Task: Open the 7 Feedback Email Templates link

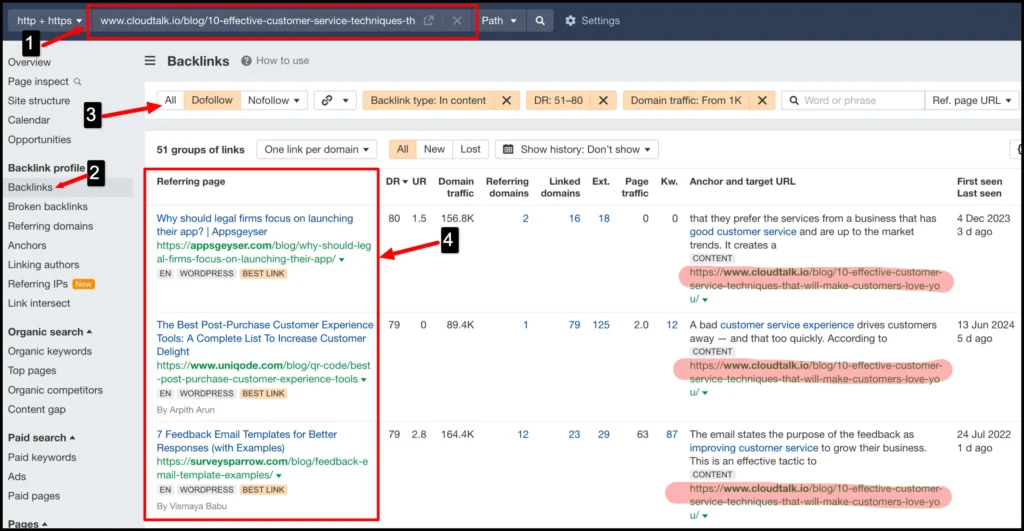Action: [247, 441]
